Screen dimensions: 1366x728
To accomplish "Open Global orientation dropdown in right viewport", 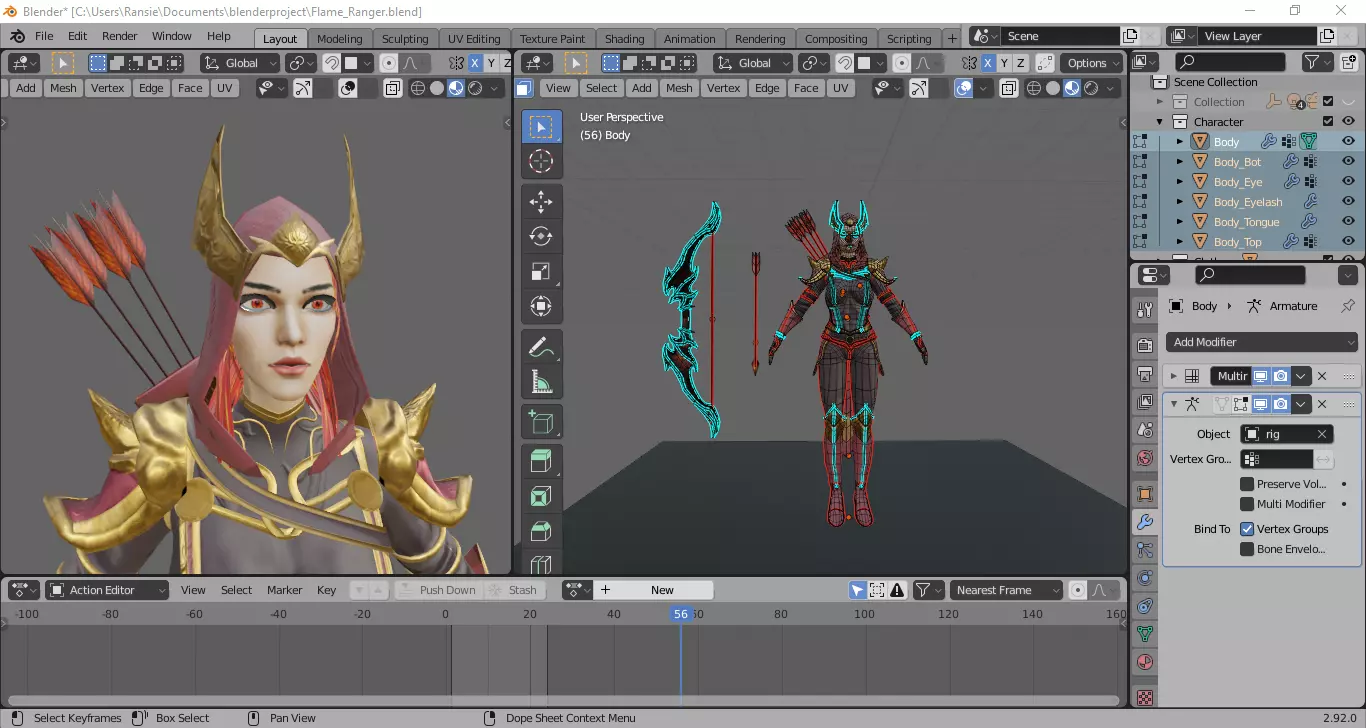I will coord(753,63).
